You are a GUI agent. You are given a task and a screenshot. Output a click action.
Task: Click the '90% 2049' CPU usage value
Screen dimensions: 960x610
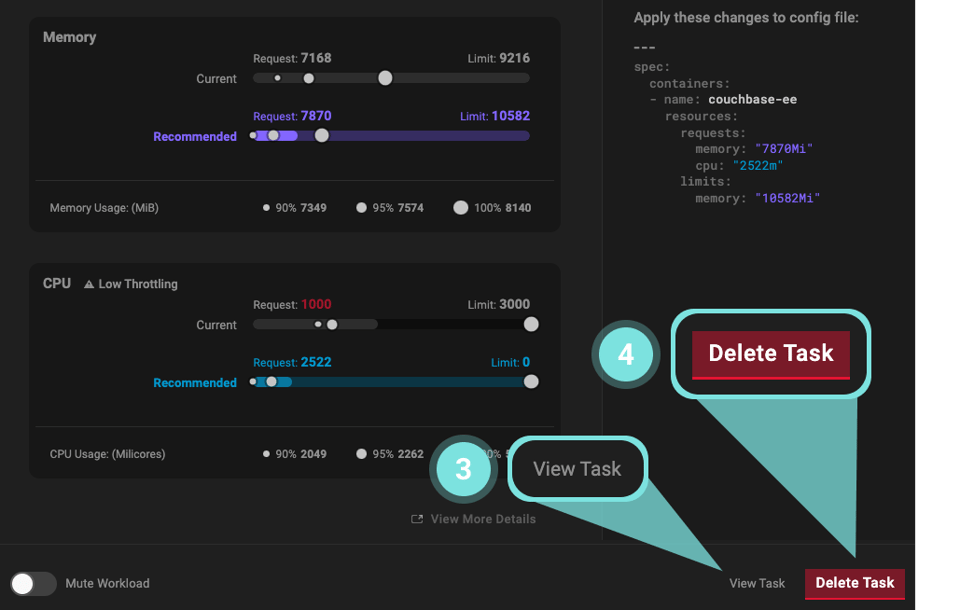tap(294, 454)
